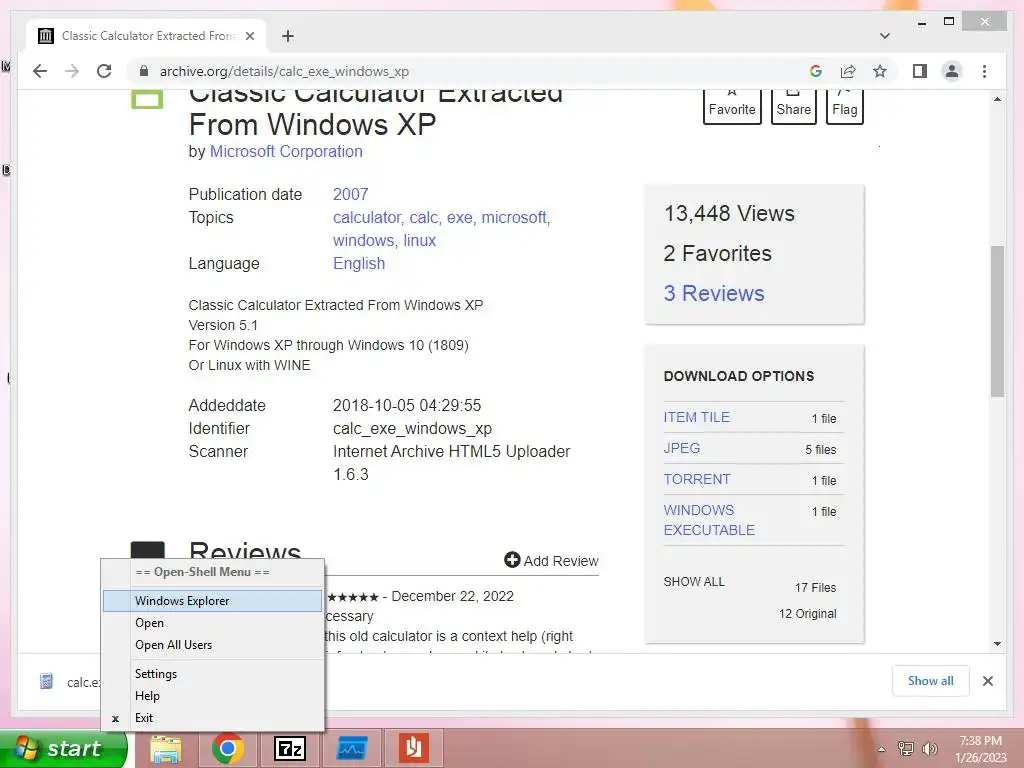Image resolution: width=1024 pixels, height=768 pixels.
Task: Open Settings from the Open-Shell menu
Action: point(212,674)
